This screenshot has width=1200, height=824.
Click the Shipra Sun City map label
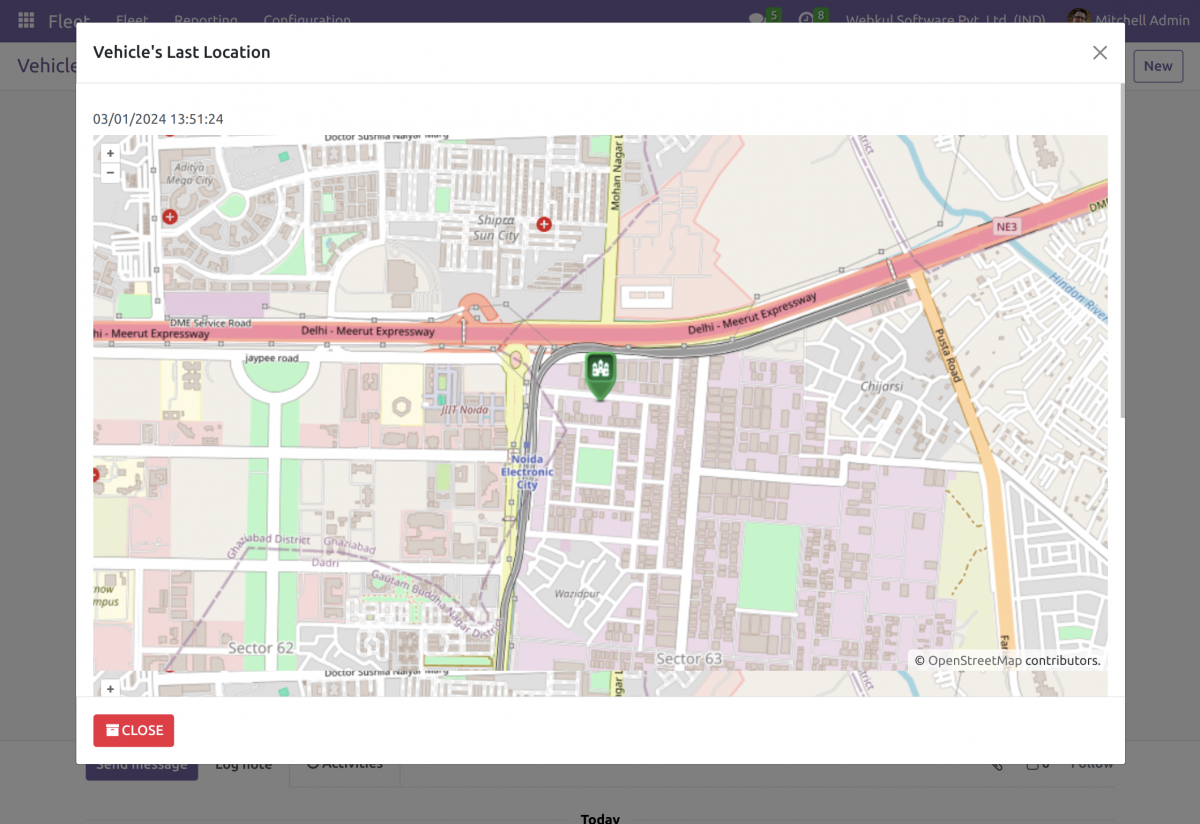[496, 228]
